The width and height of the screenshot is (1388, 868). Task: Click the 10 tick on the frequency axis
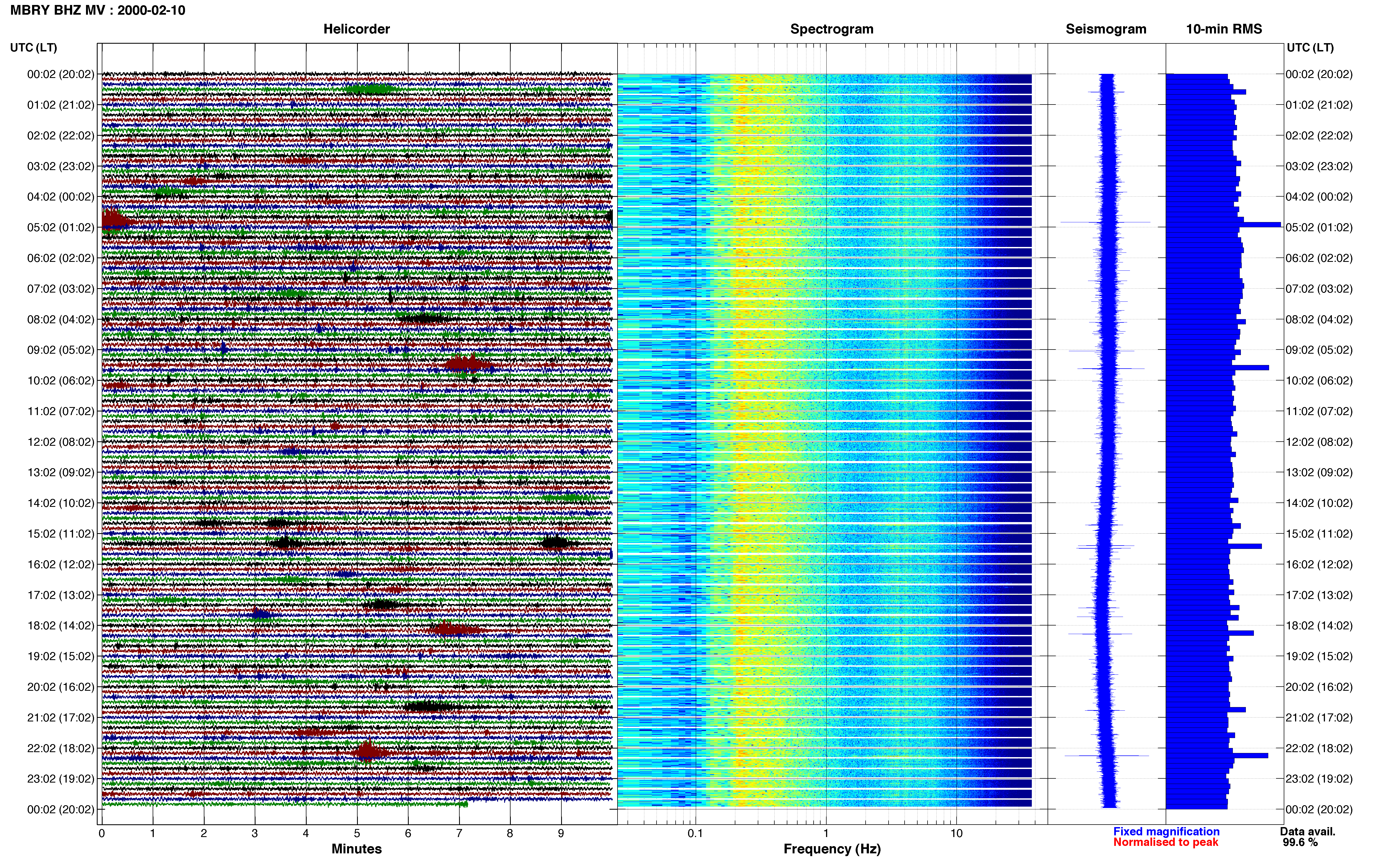(x=956, y=833)
